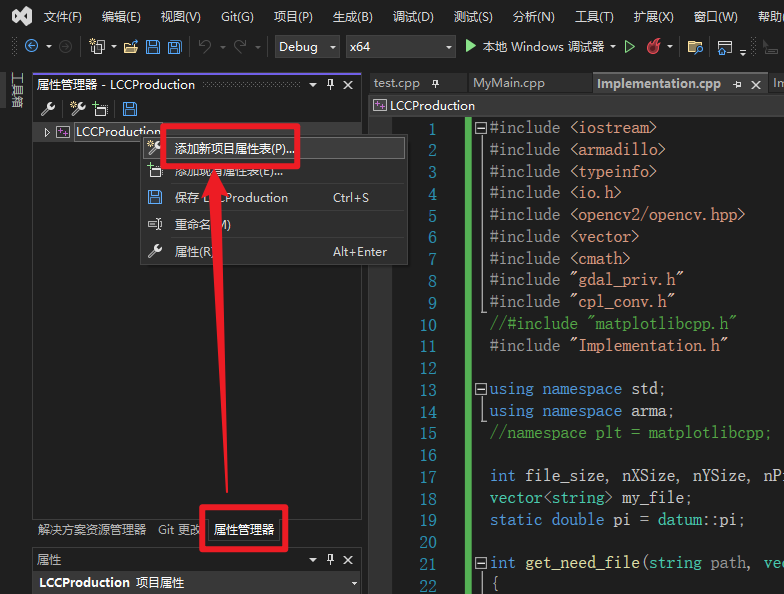Collapse the include block at line 1

pos(480,128)
